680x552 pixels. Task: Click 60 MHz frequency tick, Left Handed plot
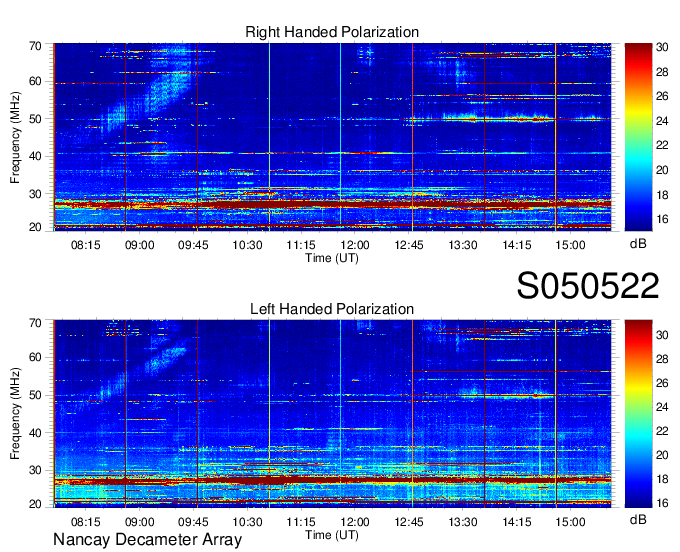coord(35,357)
